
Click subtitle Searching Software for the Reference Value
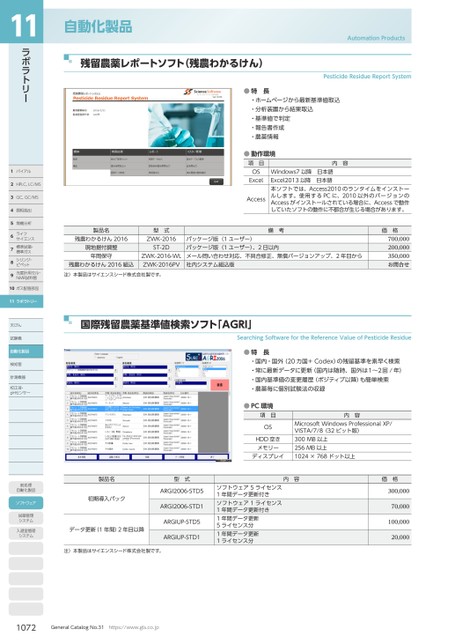(324, 338)
